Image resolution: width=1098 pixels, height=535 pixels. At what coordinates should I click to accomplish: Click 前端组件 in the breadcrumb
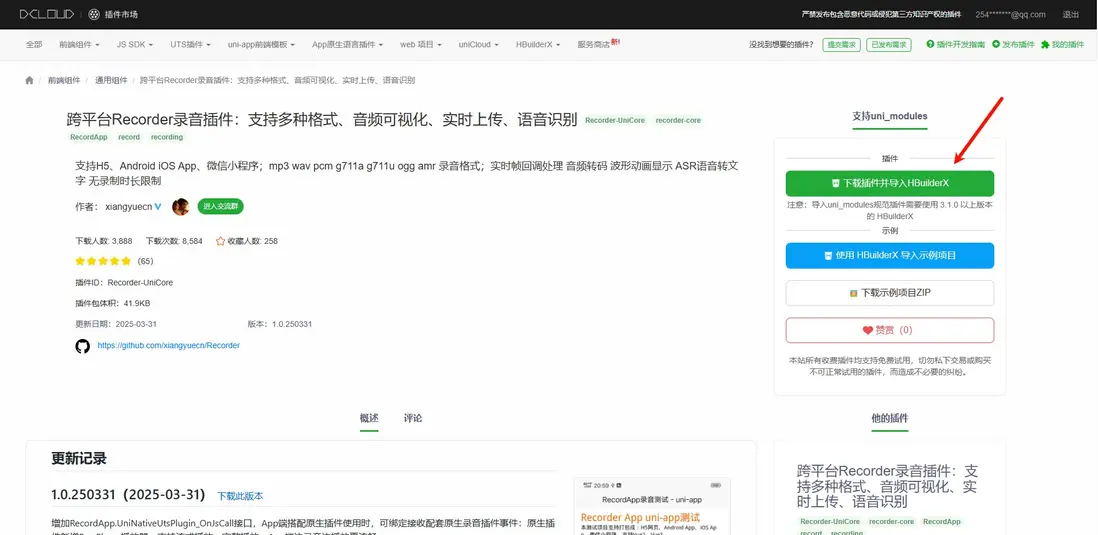pyautogui.click(x=64, y=81)
